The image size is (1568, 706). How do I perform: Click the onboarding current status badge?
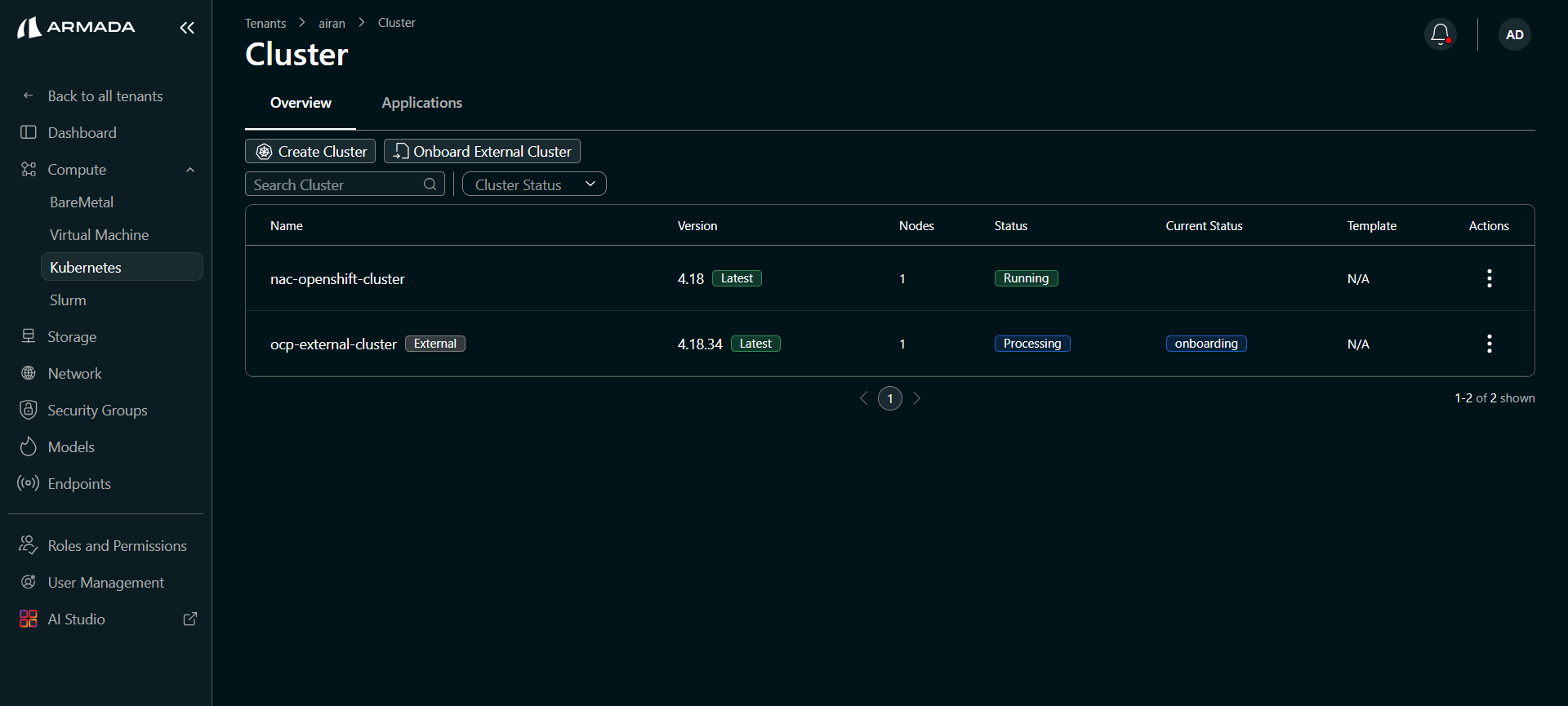(1206, 344)
